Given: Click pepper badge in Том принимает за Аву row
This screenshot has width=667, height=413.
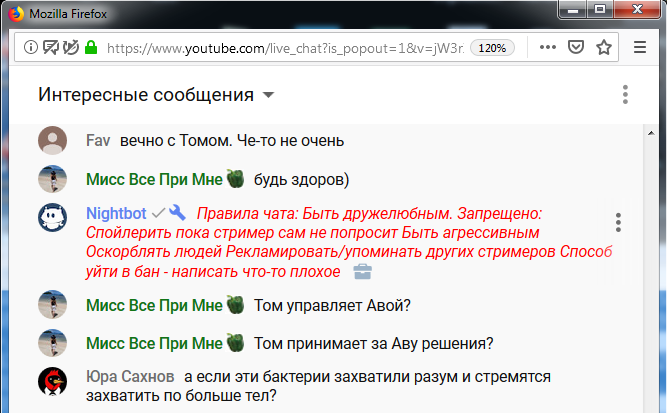Looking at the screenshot, I should (x=235, y=342).
